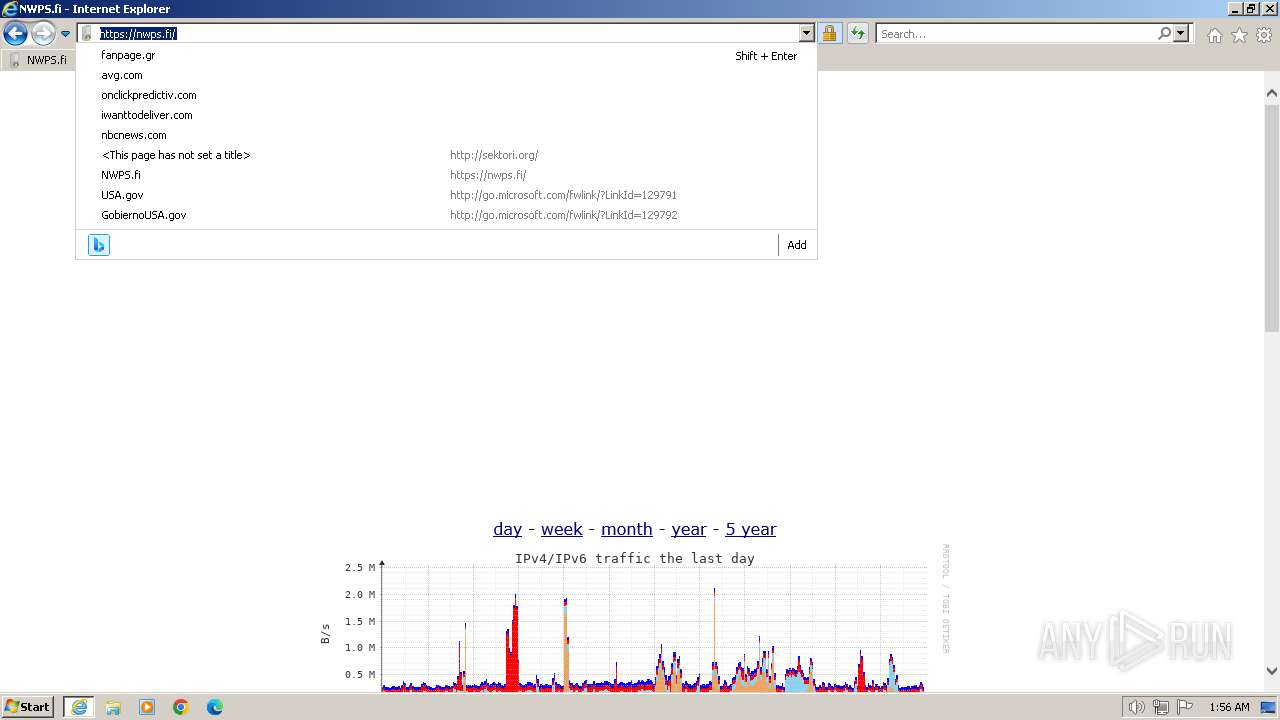Screen dimensions: 1280x720
Task: Open Action Center flag icon
Action: coord(1185,707)
